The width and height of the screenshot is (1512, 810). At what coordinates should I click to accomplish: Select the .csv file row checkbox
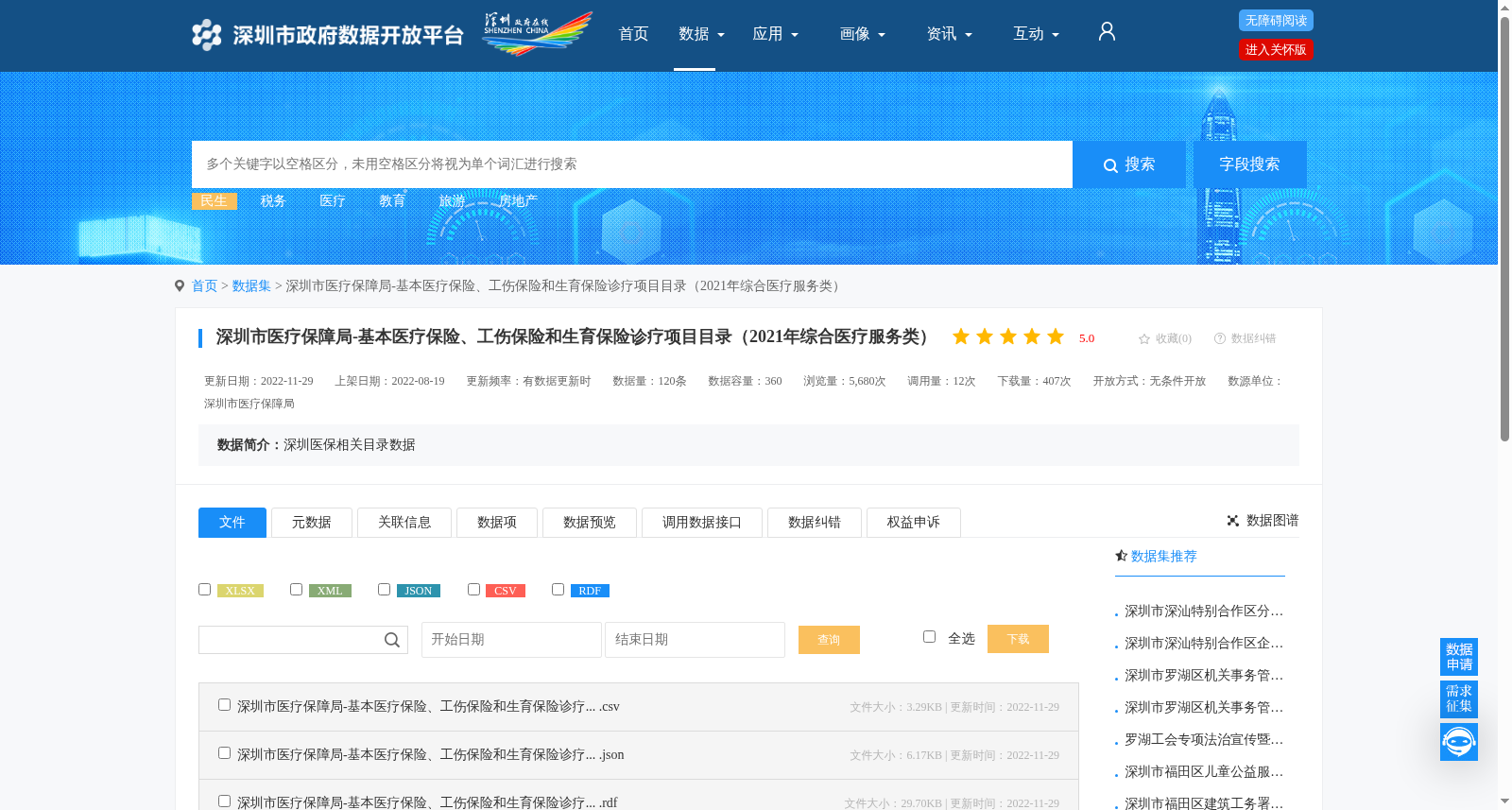224,705
